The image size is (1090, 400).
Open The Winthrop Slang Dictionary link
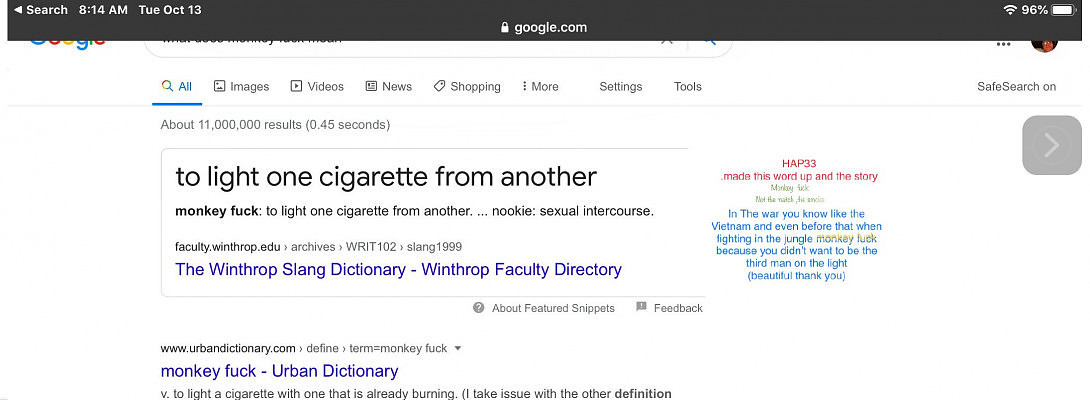[398, 269]
